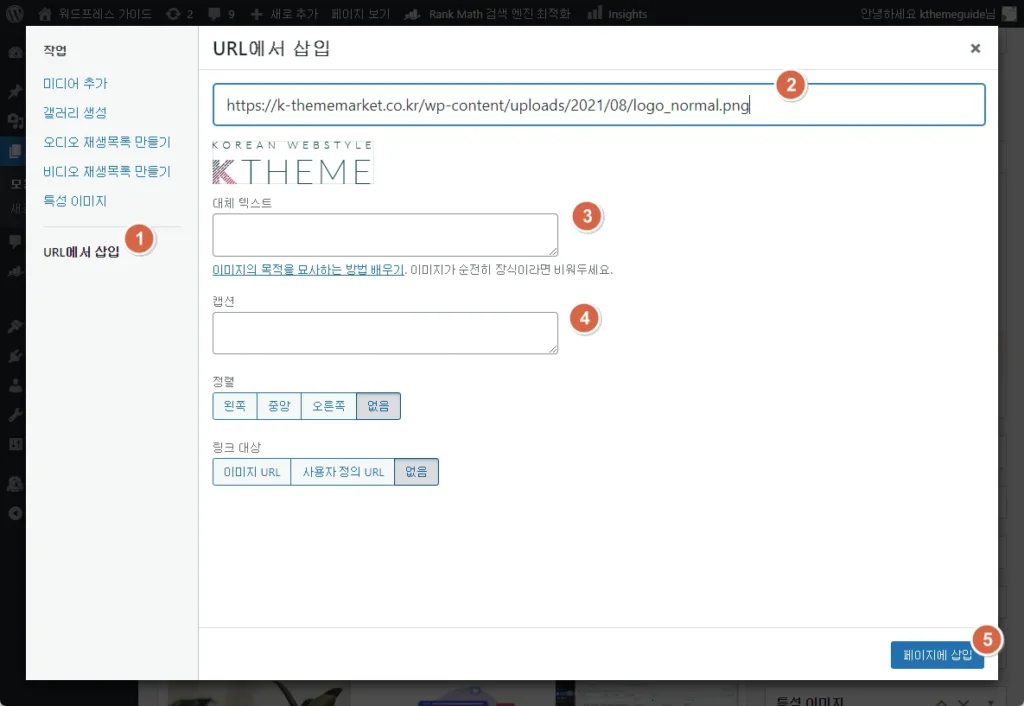Click the WordPress logo in the admin bar
This screenshot has height=706, width=1024.
14,13
